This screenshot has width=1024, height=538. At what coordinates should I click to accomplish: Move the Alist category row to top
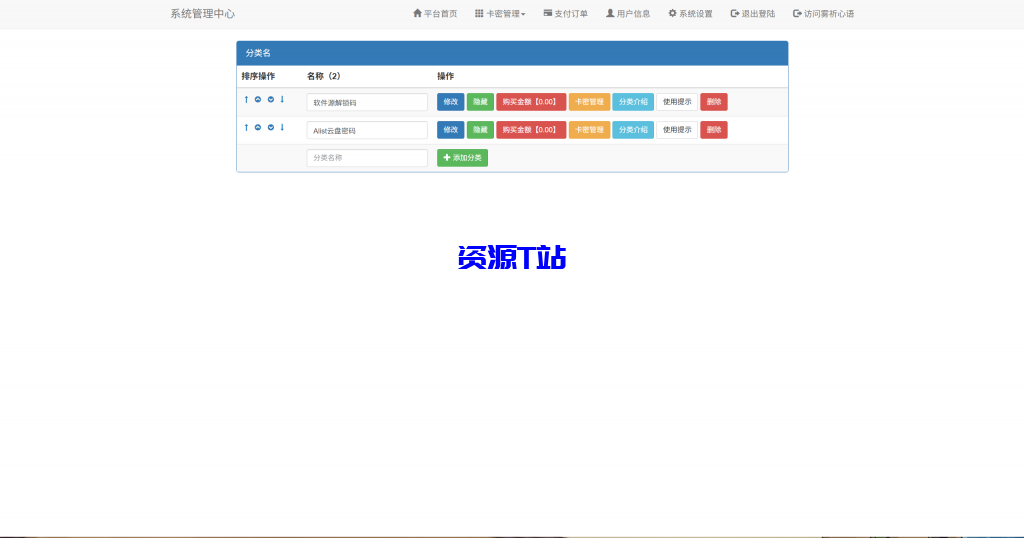(246, 127)
